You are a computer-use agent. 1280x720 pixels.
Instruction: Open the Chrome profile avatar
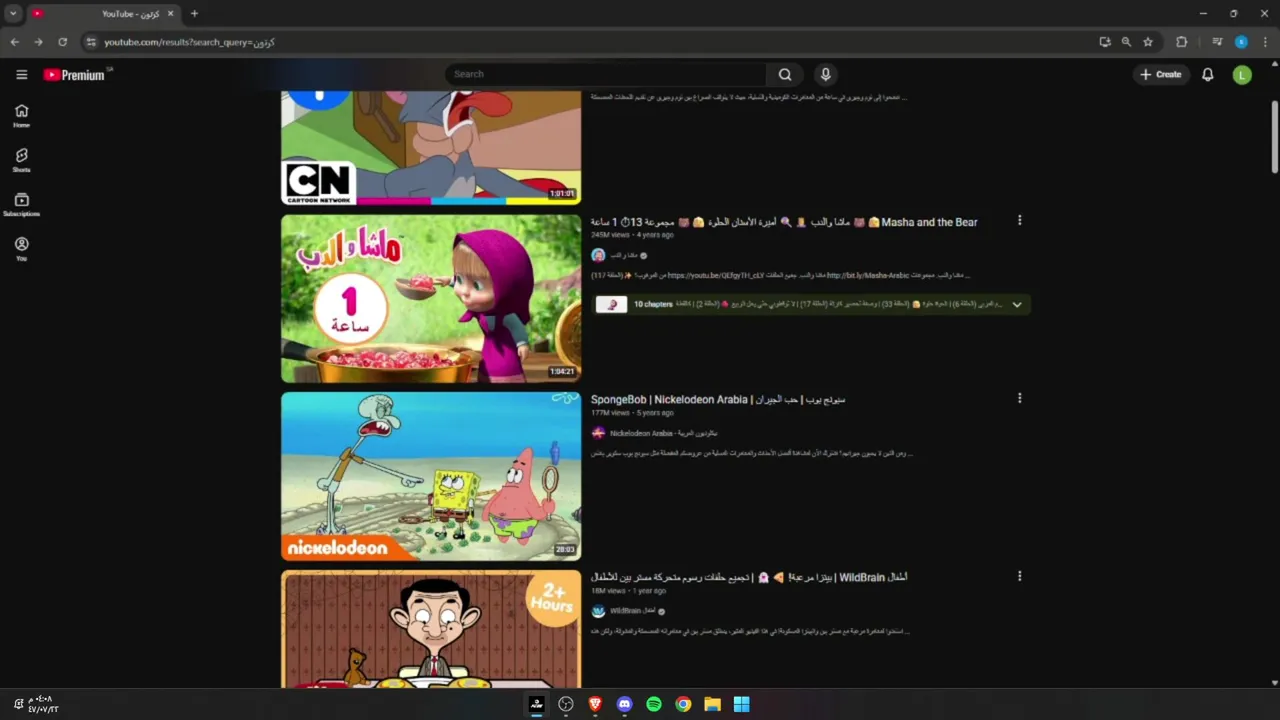click(1241, 42)
